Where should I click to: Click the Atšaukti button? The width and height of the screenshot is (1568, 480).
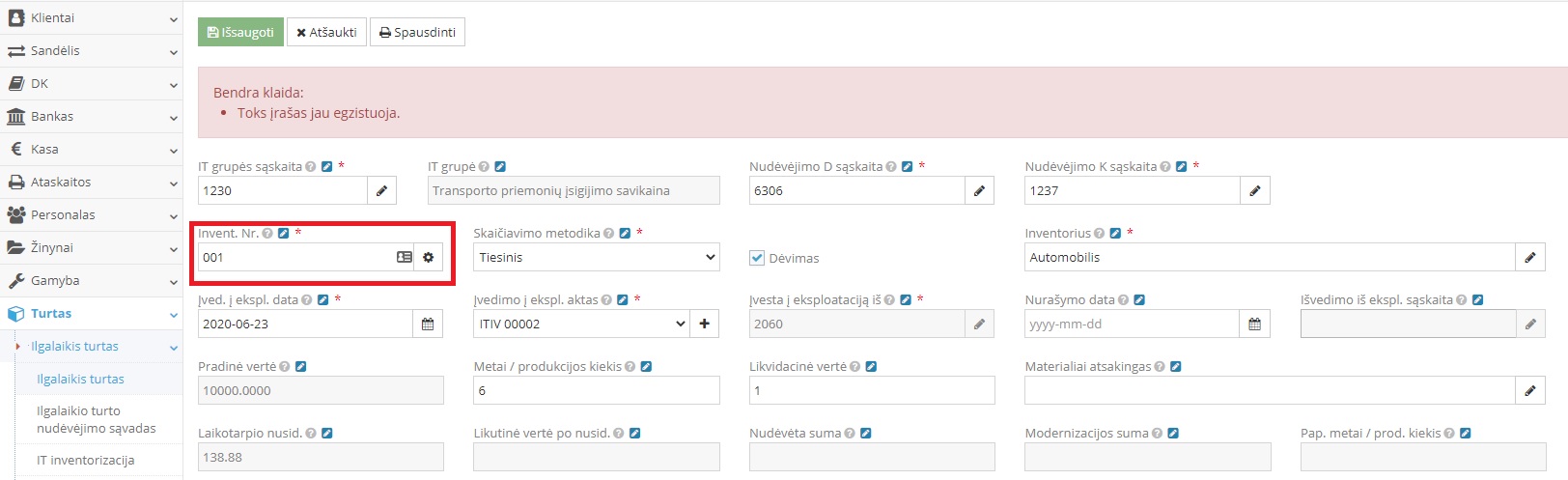pos(326,32)
